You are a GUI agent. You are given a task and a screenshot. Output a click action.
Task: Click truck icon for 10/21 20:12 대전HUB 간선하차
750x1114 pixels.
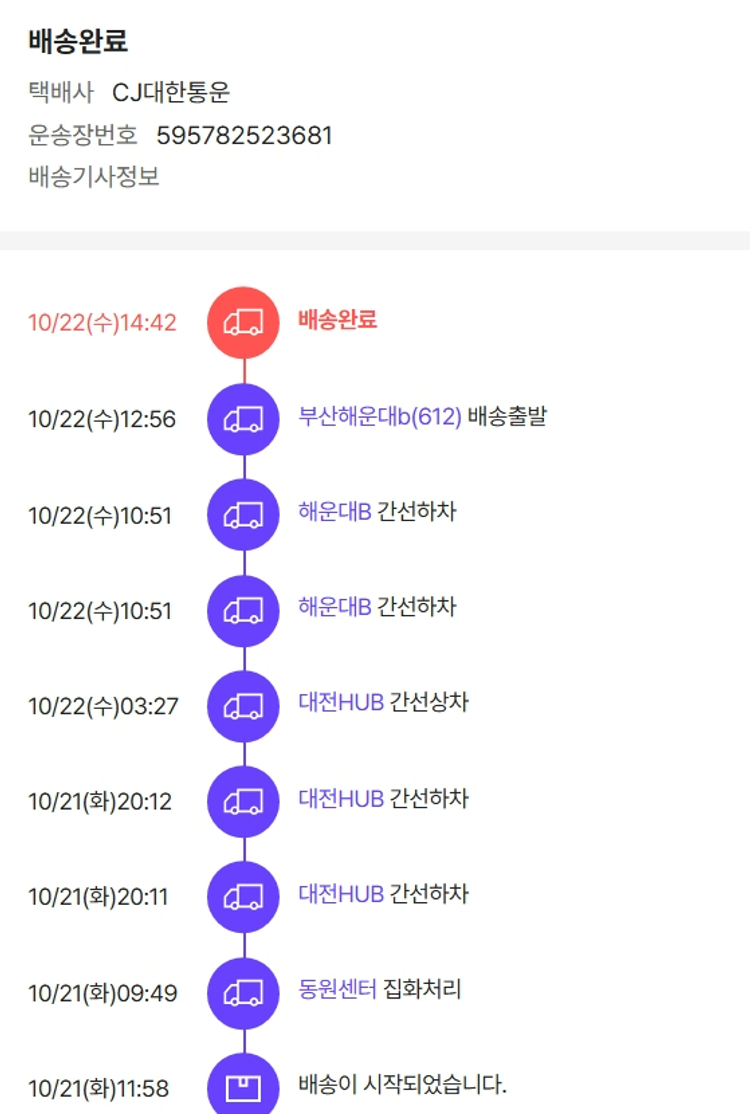pos(243,802)
